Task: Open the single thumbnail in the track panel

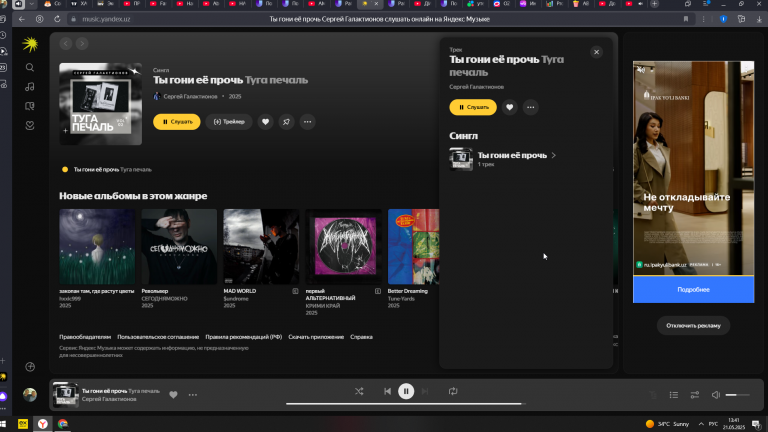Action: click(461, 159)
